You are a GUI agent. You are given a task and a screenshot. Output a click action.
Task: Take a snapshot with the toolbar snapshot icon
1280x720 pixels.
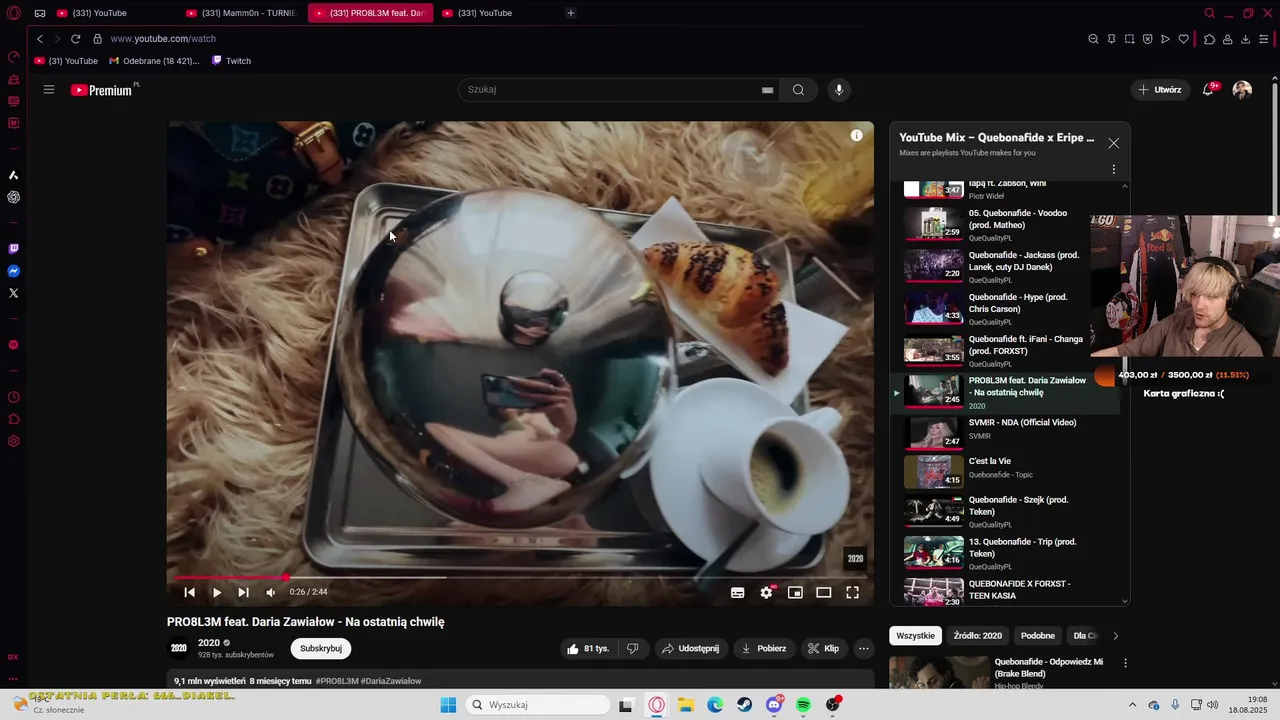coord(1129,39)
